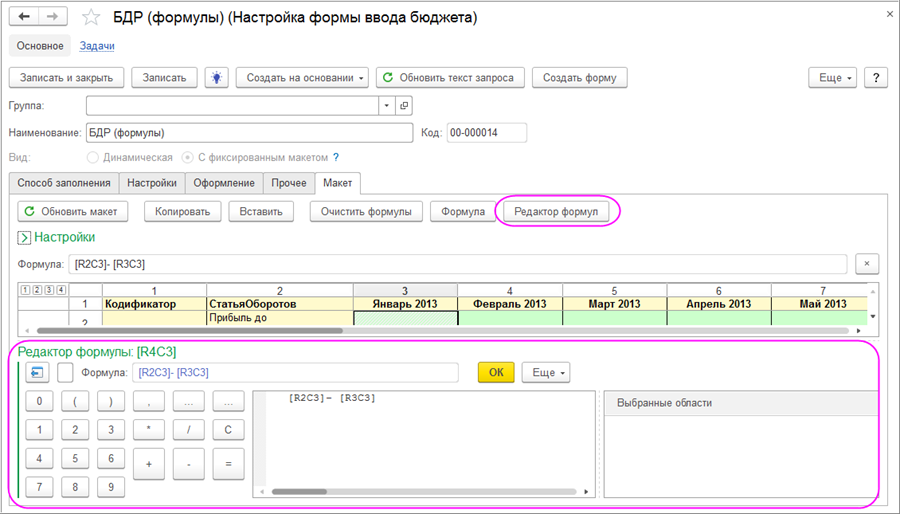The height and width of the screenshot is (514, 900).
Task: Follow the Задачи link
Action: [97, 46]
